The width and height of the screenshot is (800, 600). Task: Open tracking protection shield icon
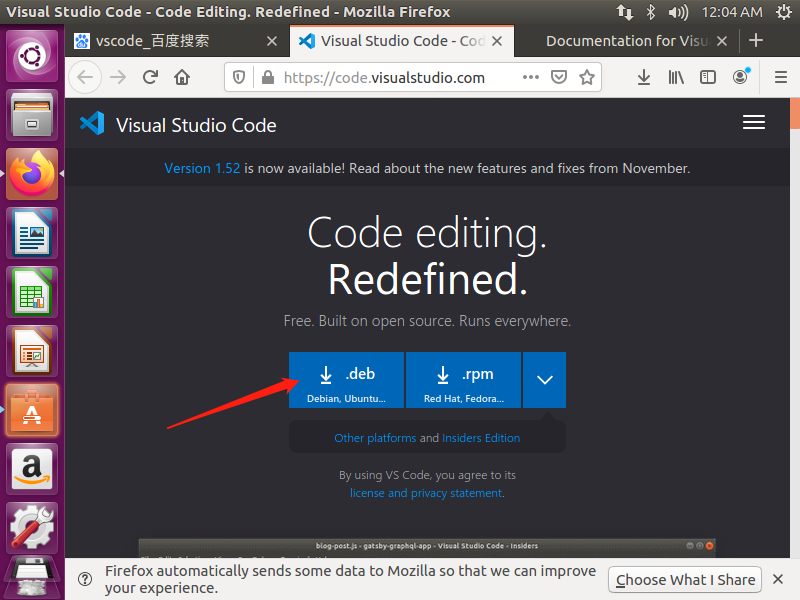(239, 78)
